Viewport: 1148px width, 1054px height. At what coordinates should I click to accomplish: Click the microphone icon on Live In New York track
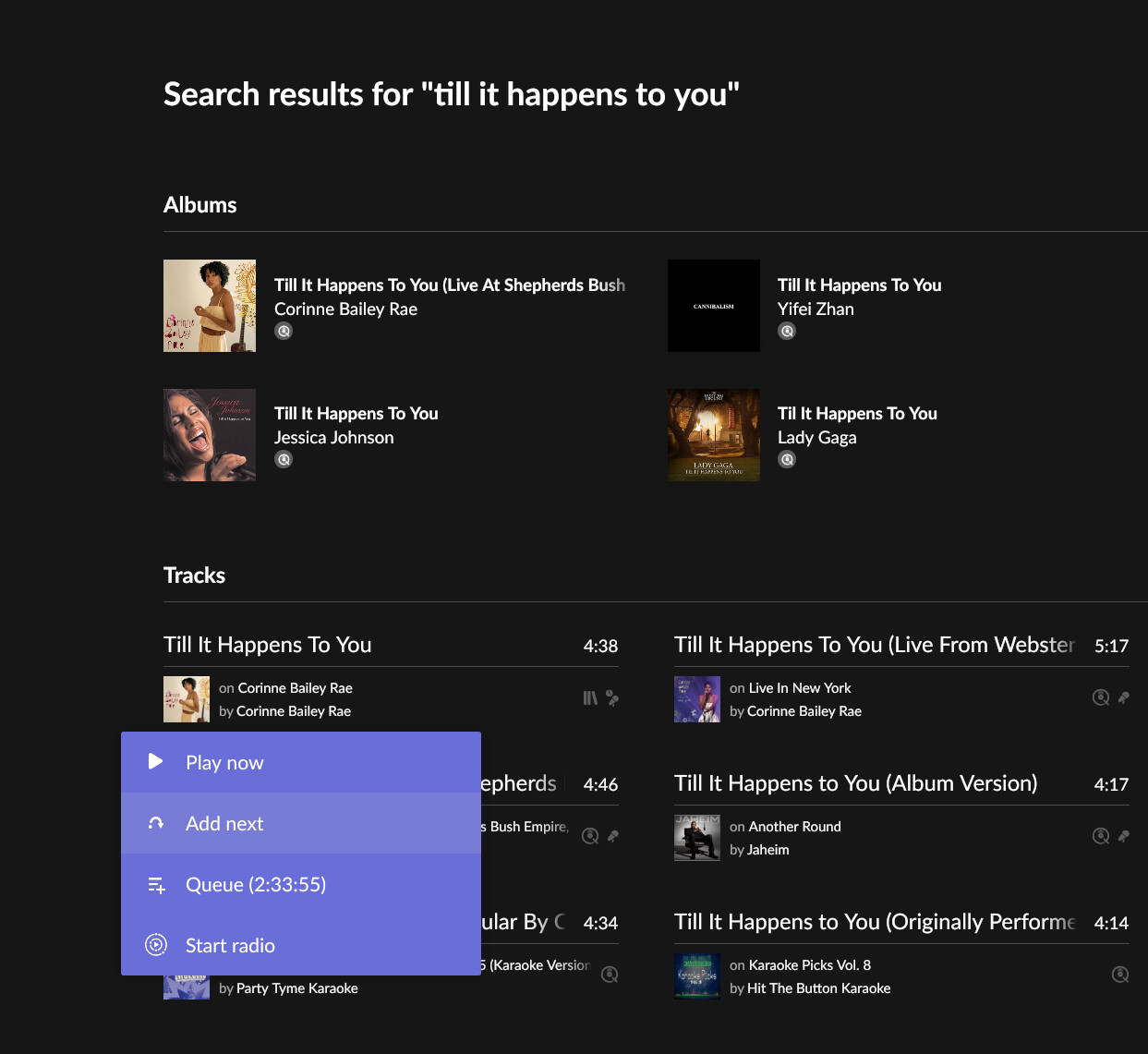1123,697
